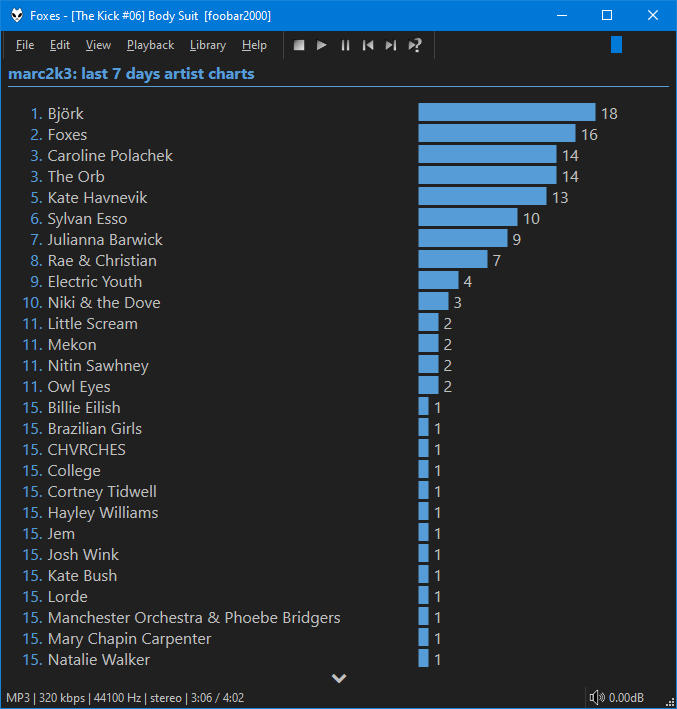Click the College artist row
The width and height of the screenshot is (677, 709).
[x=74, y=471]
